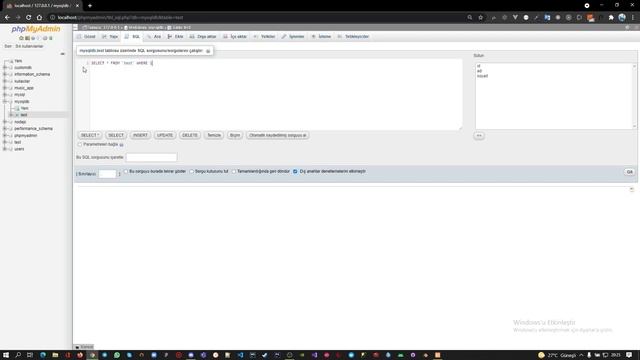This screenshot has height=360, width=640.
Task: Open the browser extensions puzzle icon
Action: 611,18
